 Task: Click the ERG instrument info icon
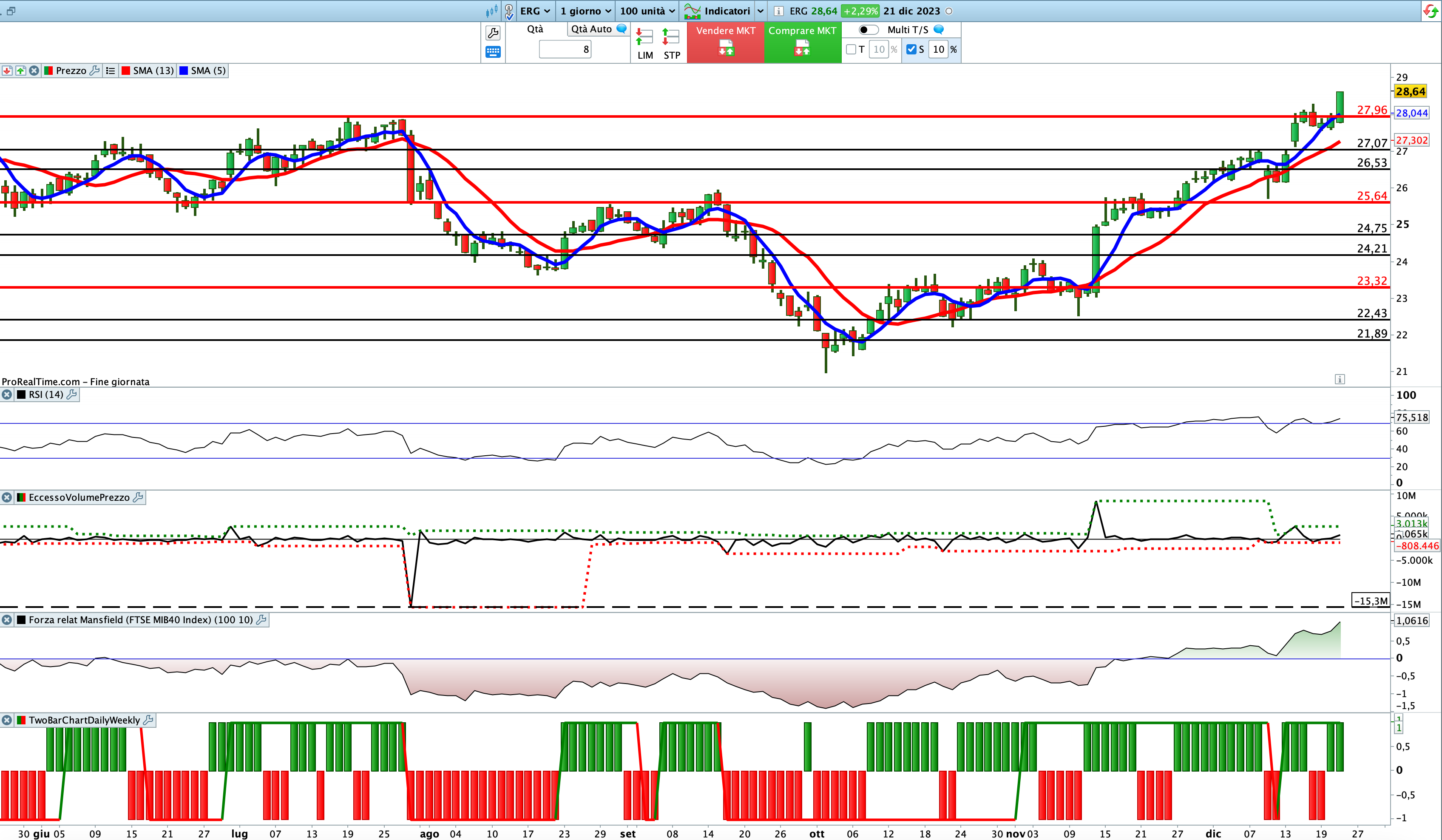[778, 11]
